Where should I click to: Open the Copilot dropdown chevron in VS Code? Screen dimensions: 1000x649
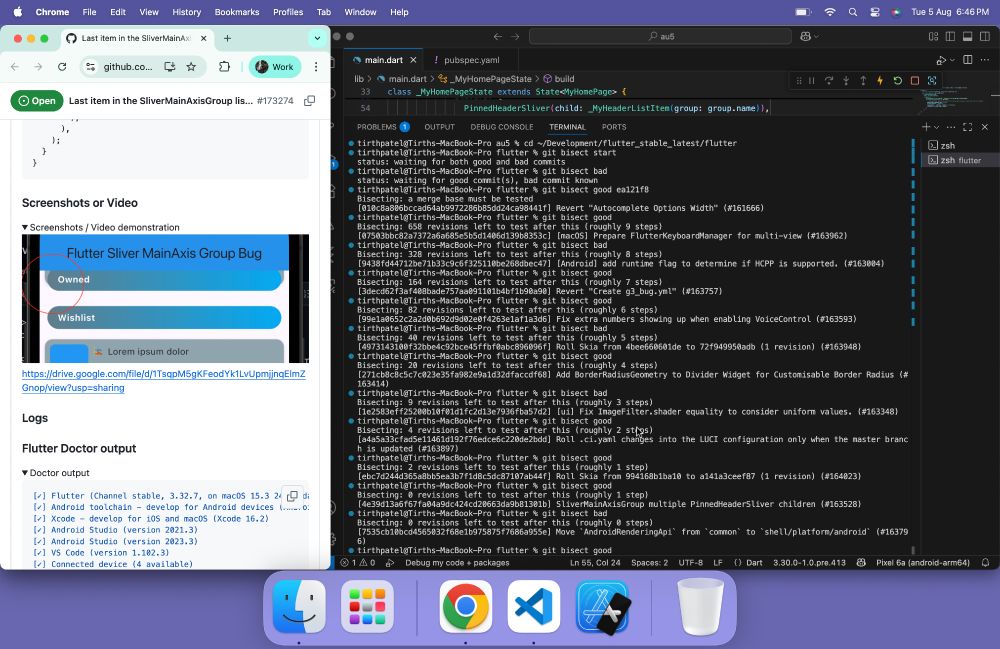pyautogui.click(x=816, y=36)
